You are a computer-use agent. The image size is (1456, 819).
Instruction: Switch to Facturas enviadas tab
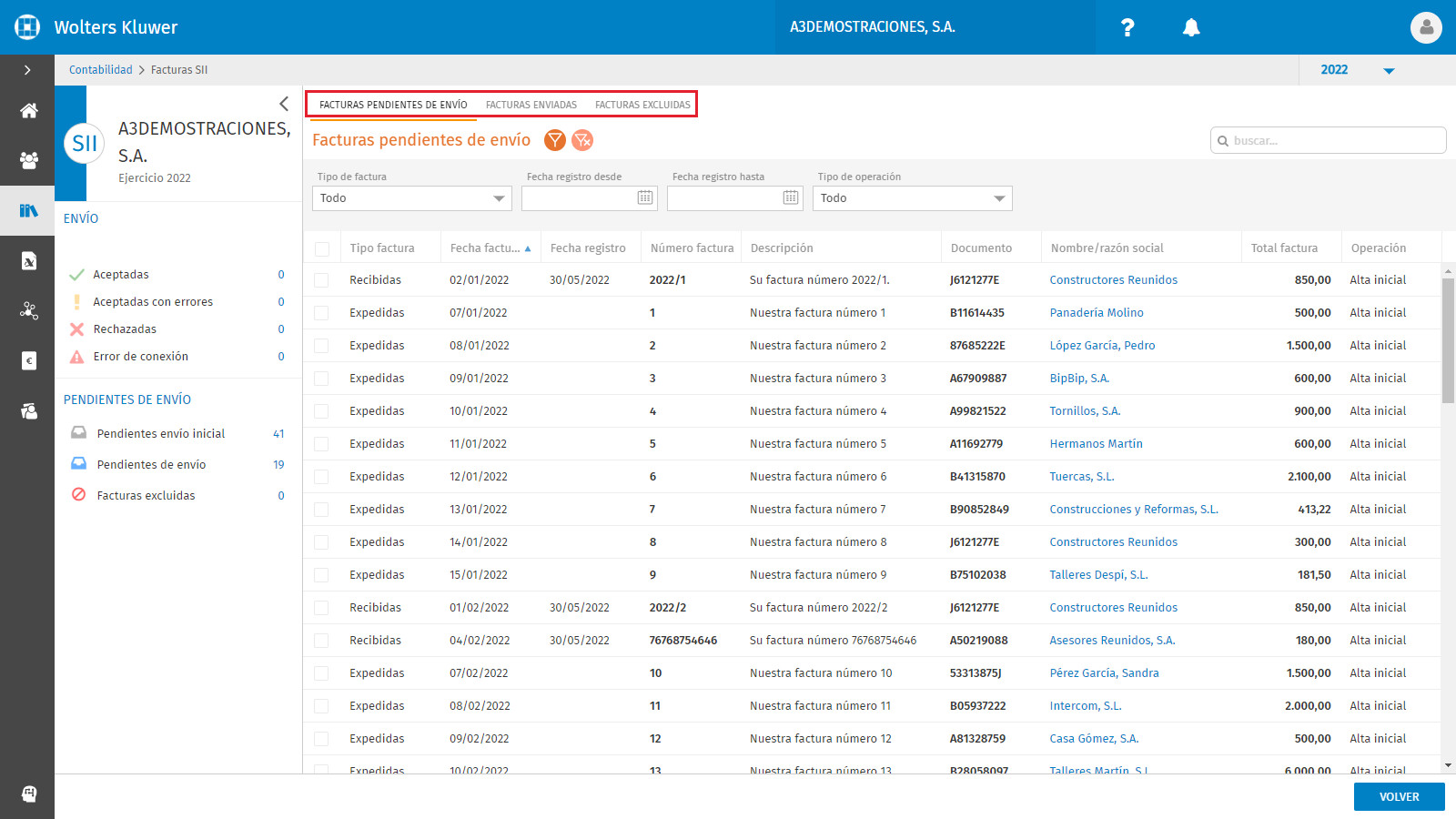pos(531,105)
